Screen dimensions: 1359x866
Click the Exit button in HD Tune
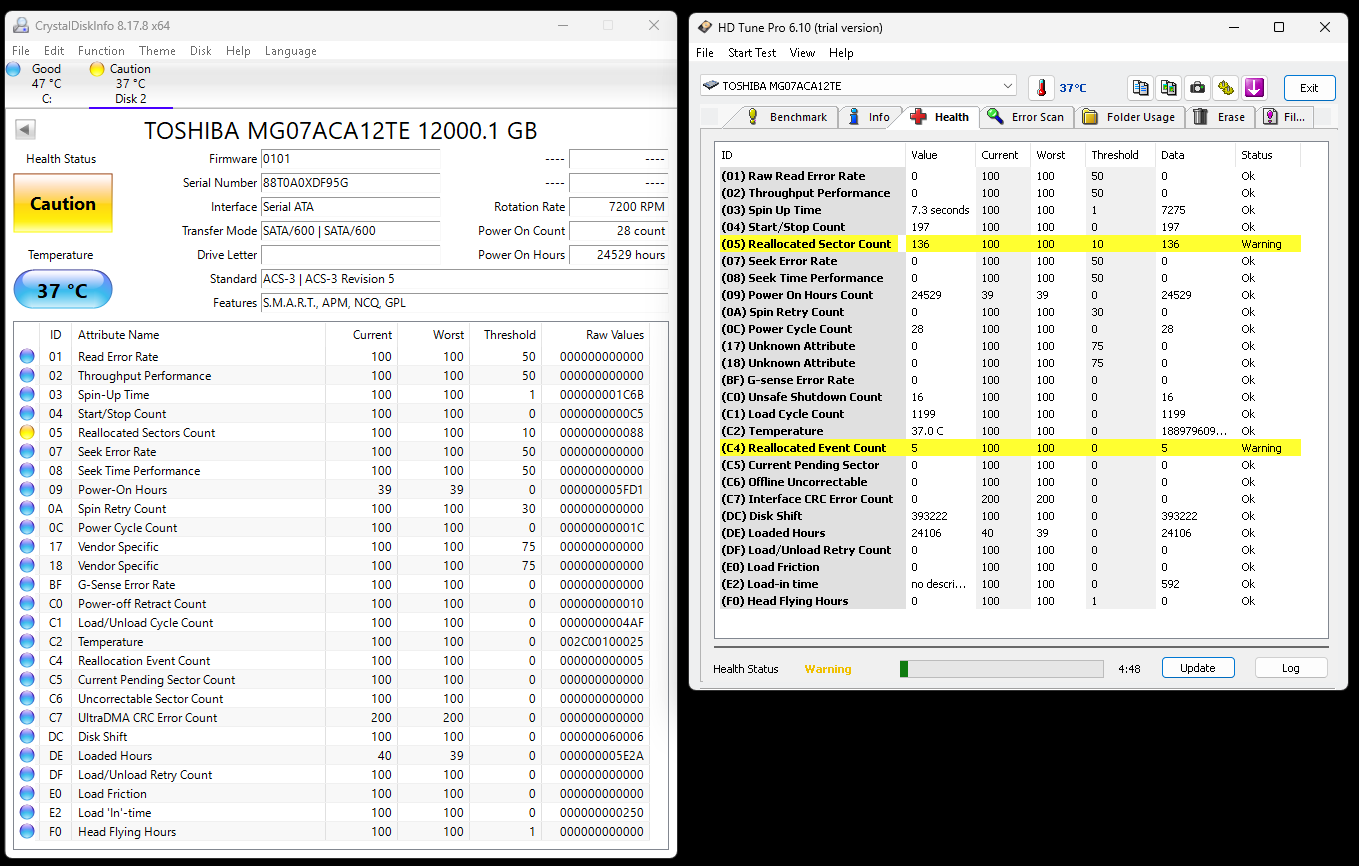1309,88
